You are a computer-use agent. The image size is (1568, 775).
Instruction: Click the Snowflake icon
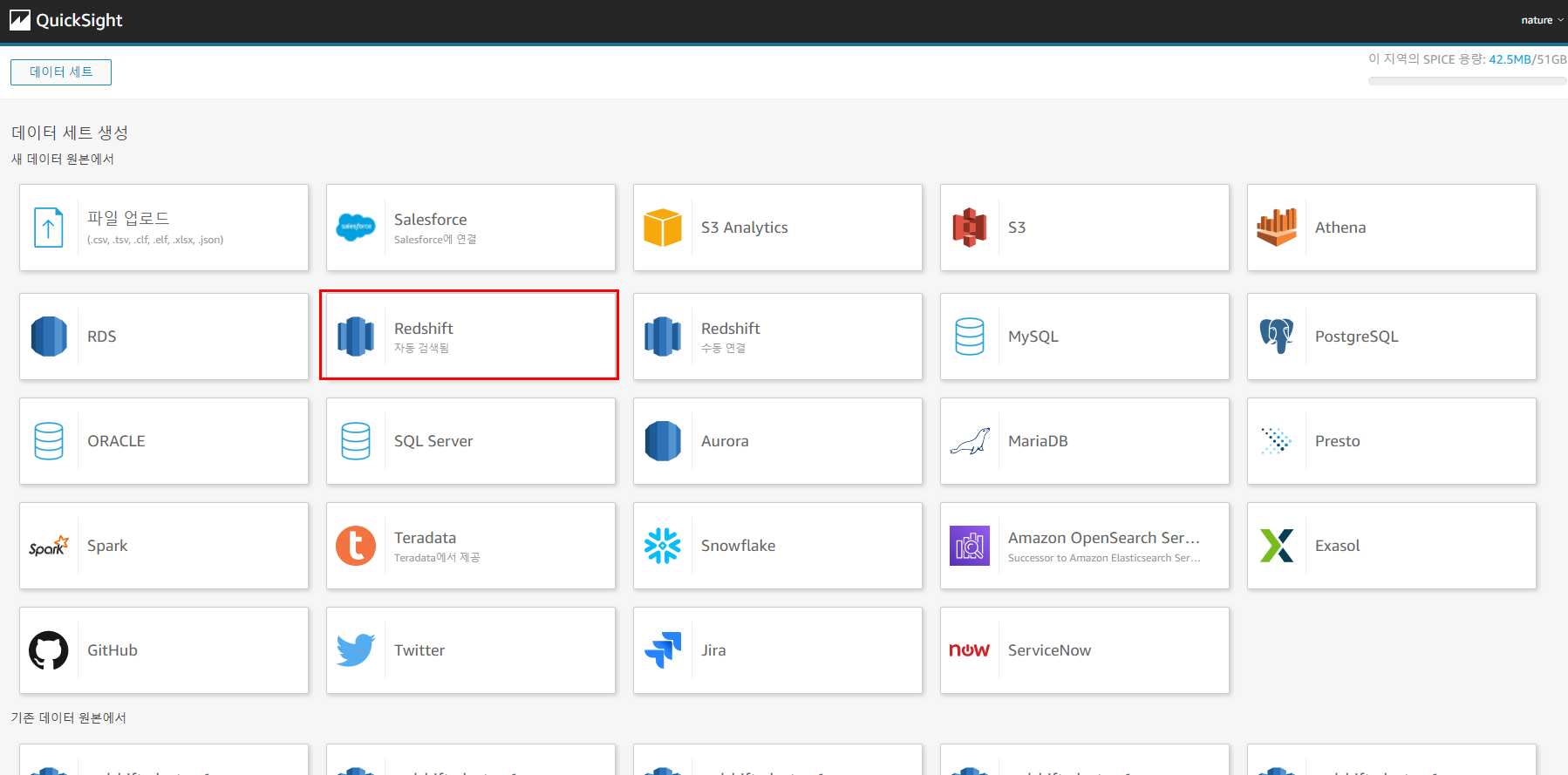663,546
